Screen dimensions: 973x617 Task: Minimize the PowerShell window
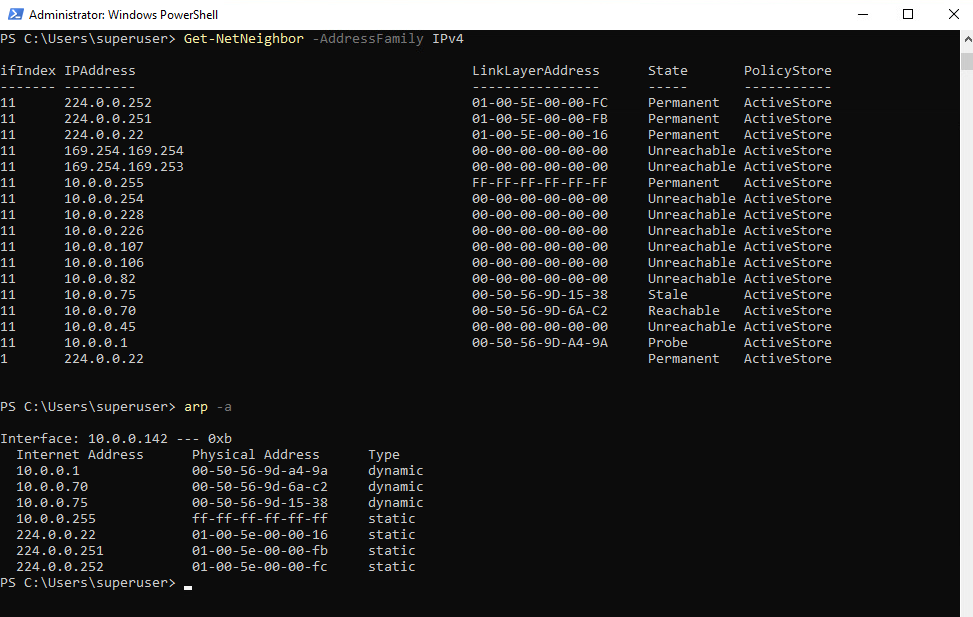(x=863, y=14)
